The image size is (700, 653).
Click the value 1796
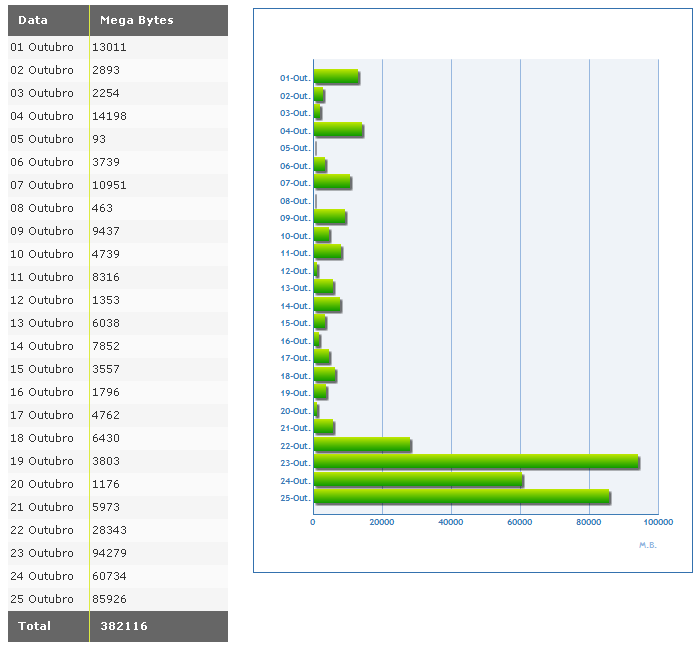(106, 392)
